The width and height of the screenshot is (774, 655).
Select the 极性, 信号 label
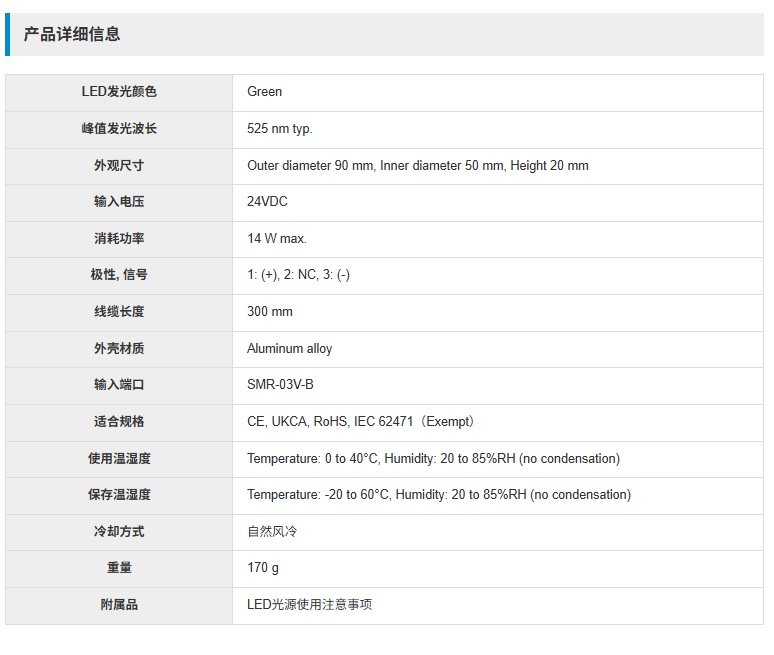119,275
